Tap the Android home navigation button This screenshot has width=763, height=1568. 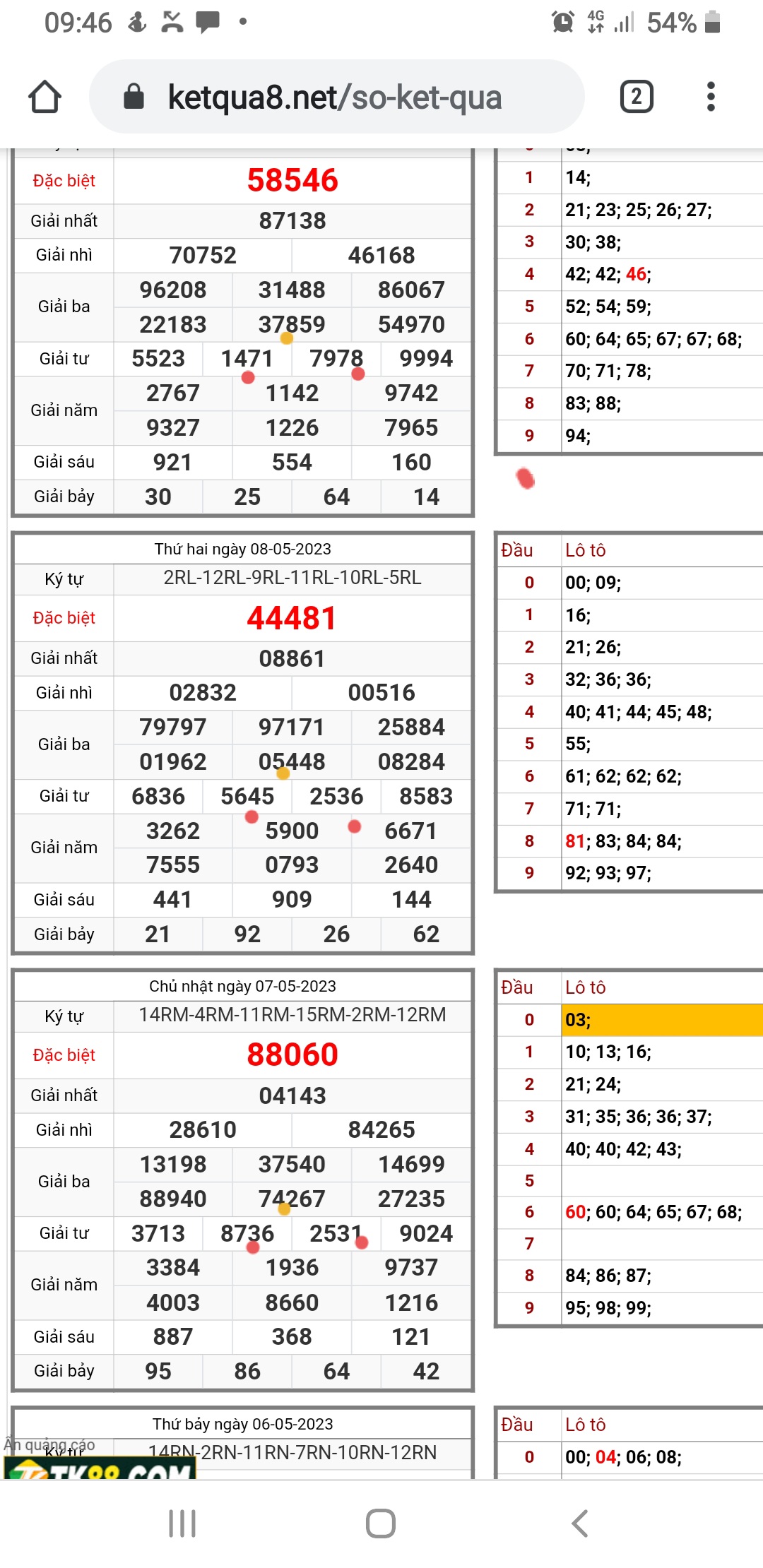tap(381, 1524)
